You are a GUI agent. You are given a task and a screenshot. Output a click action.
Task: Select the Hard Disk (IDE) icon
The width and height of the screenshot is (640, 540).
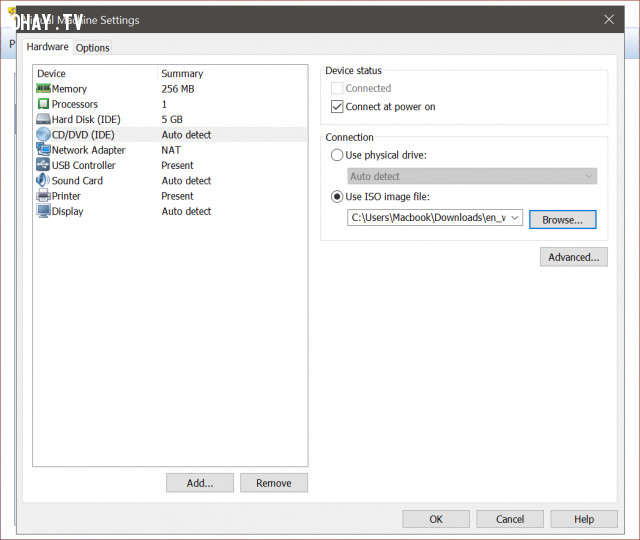[x=43, y=119]
